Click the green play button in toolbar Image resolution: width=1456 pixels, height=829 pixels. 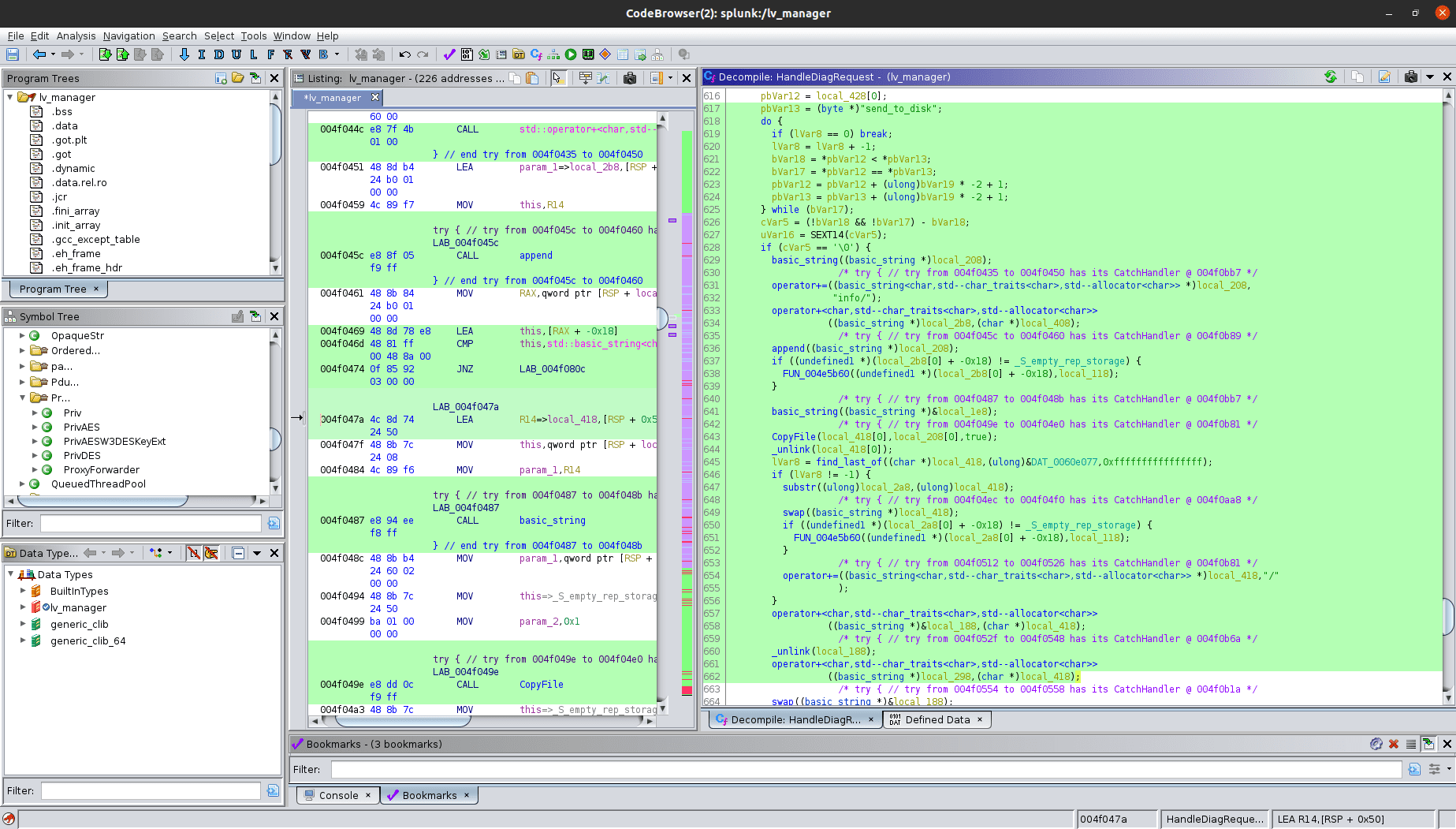(x=571, y=54)
